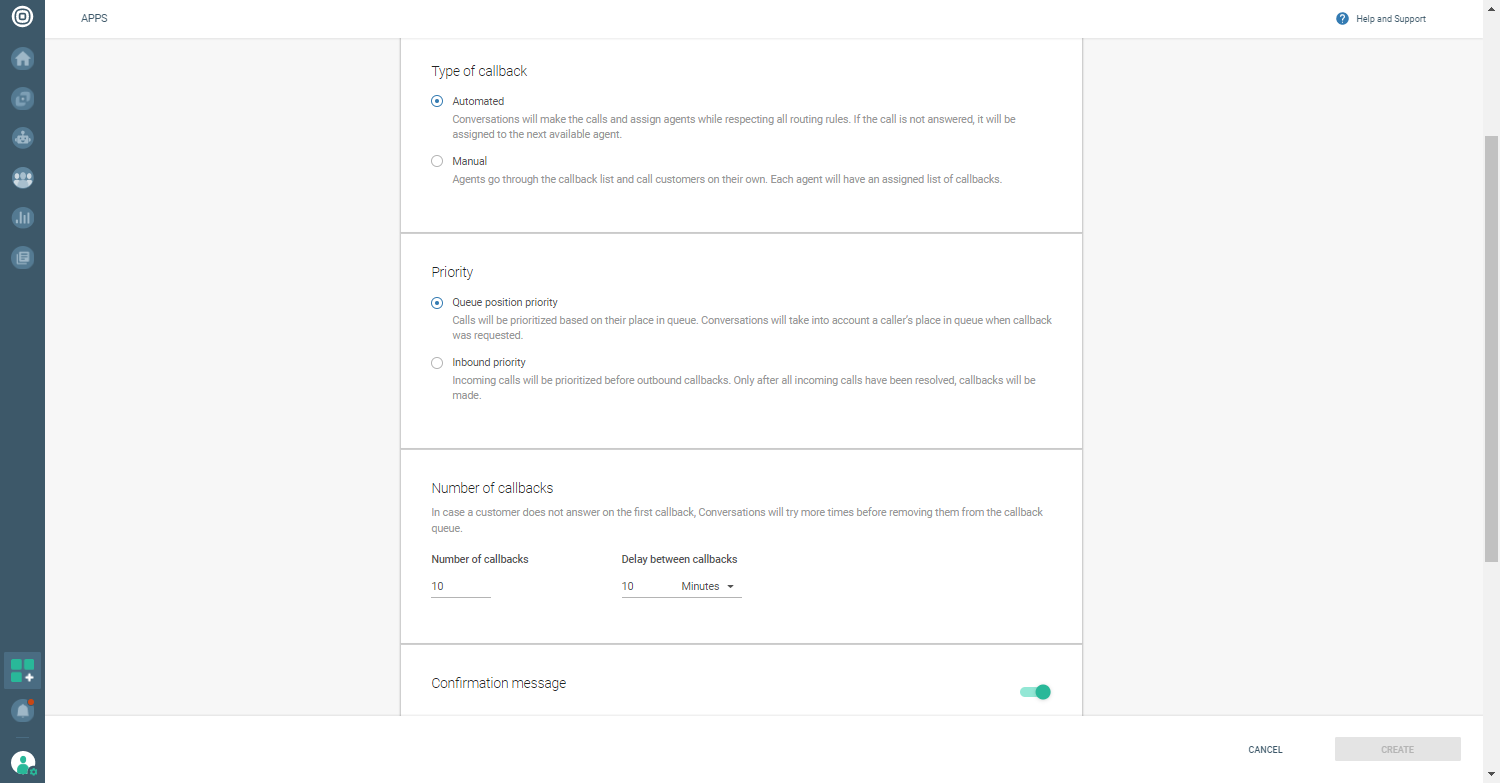This screenshot has height=783, width=1500.
Task: Open the reports list sidebar icon
Action: [x=22, y=257]
